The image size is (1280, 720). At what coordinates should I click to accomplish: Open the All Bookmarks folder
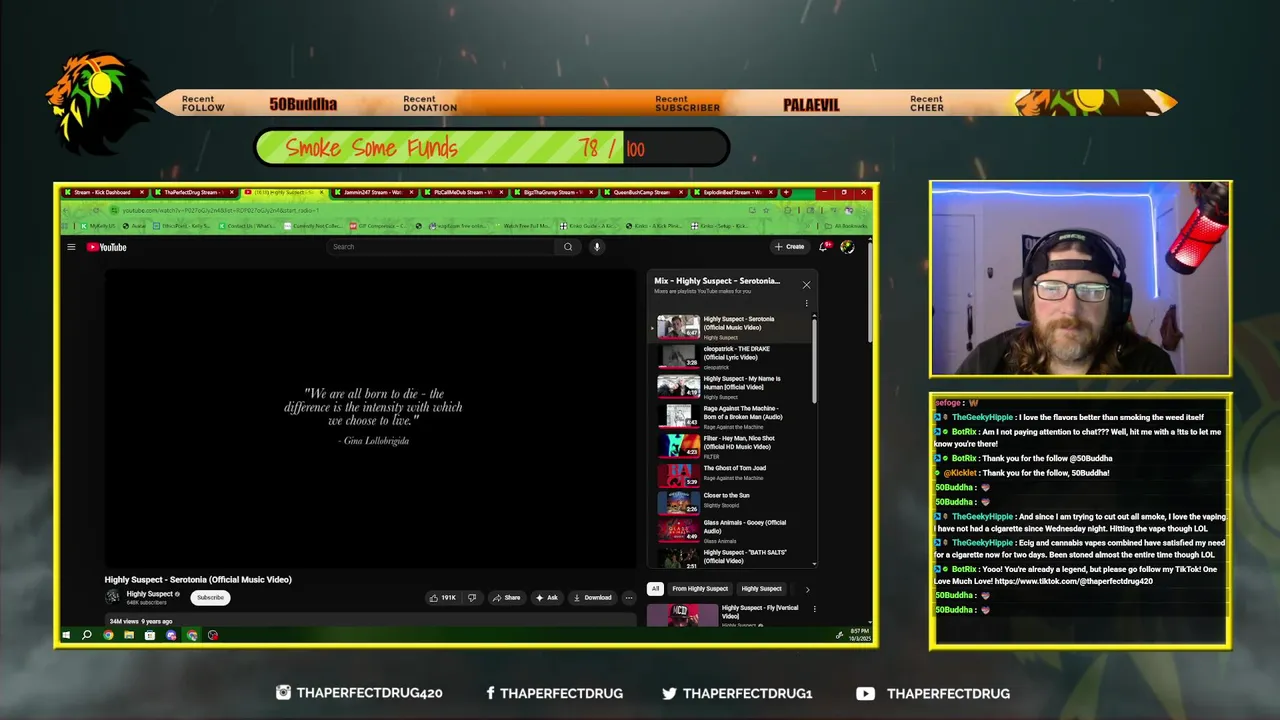click(848, 226)
